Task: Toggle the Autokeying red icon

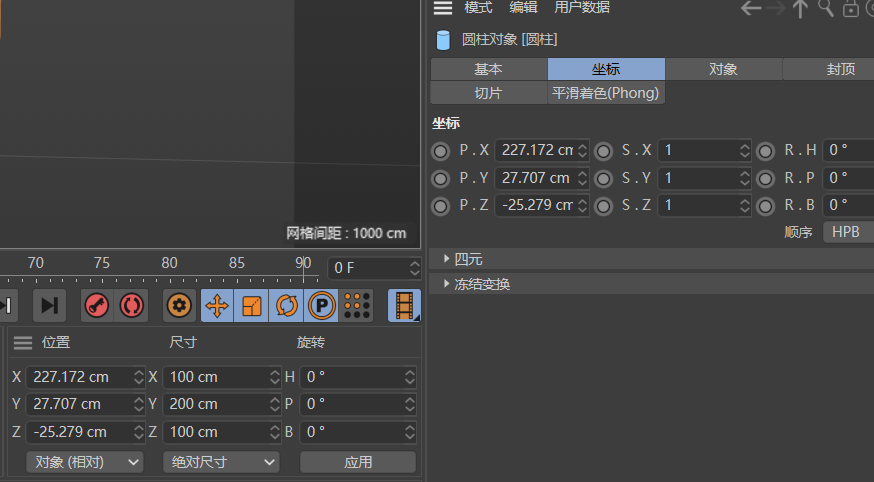Action: pos(131,305)
